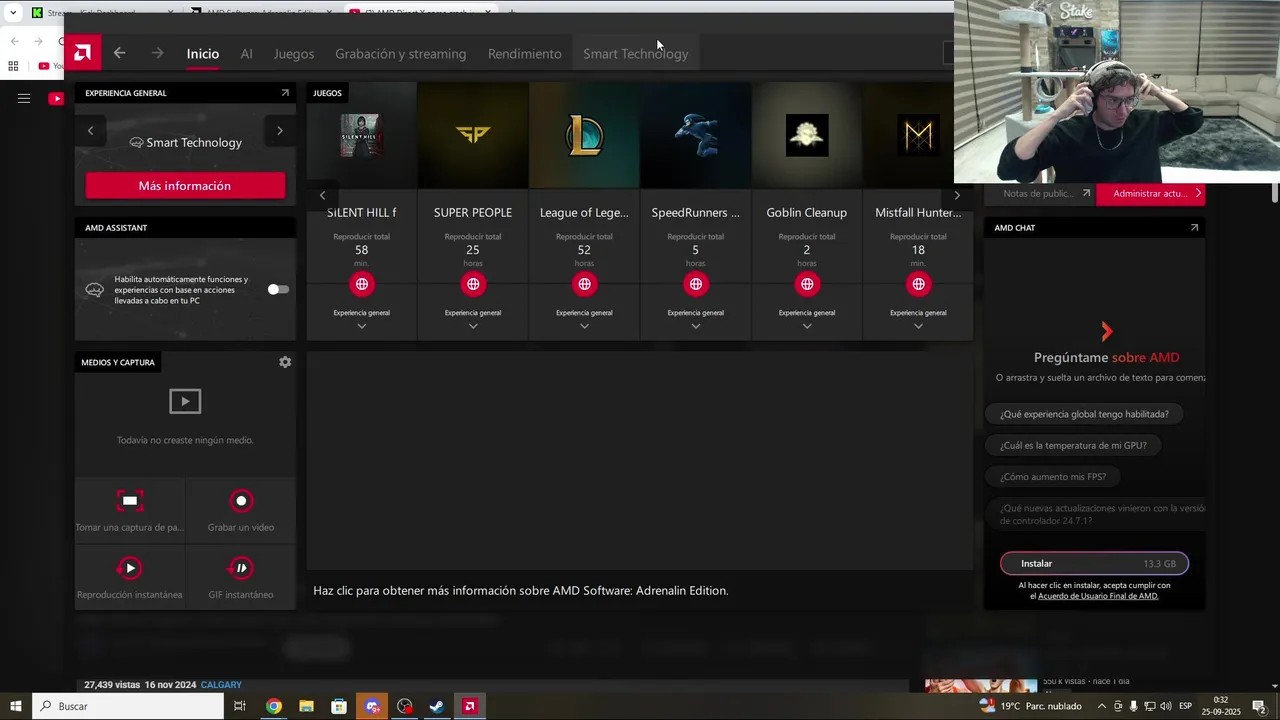Click SILENT HILL f globe profile icon
The width and height of the screenshot is (1280, 720).
pyautogui.click(x=362, y=284)
